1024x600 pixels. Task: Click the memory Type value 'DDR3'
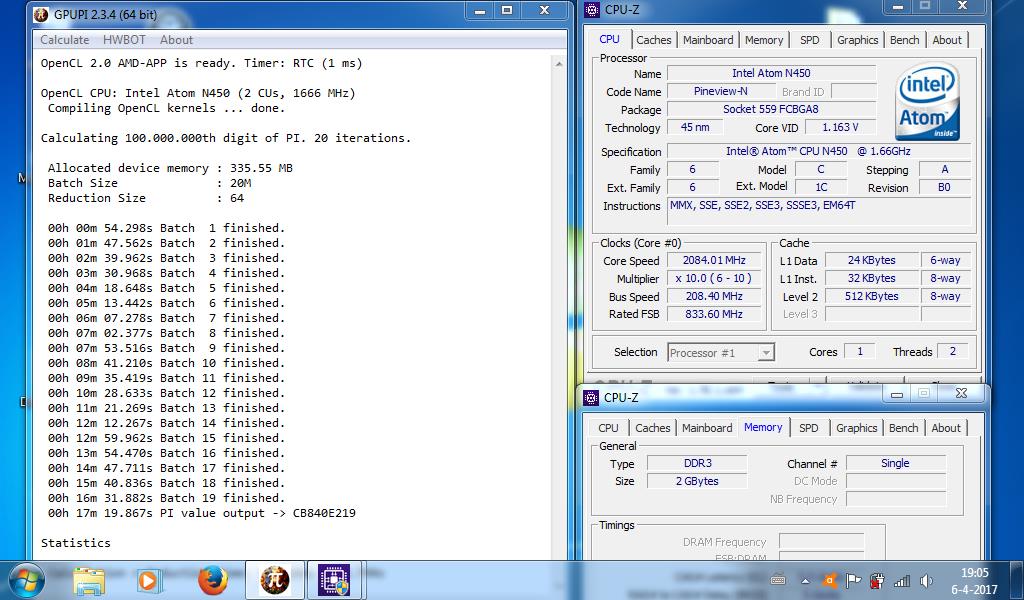tap(697, 463)
